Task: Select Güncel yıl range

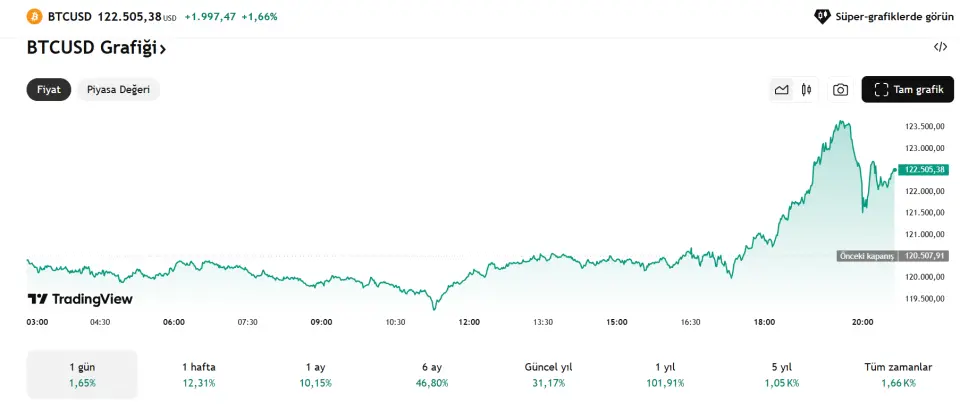Action: point(548,374)
